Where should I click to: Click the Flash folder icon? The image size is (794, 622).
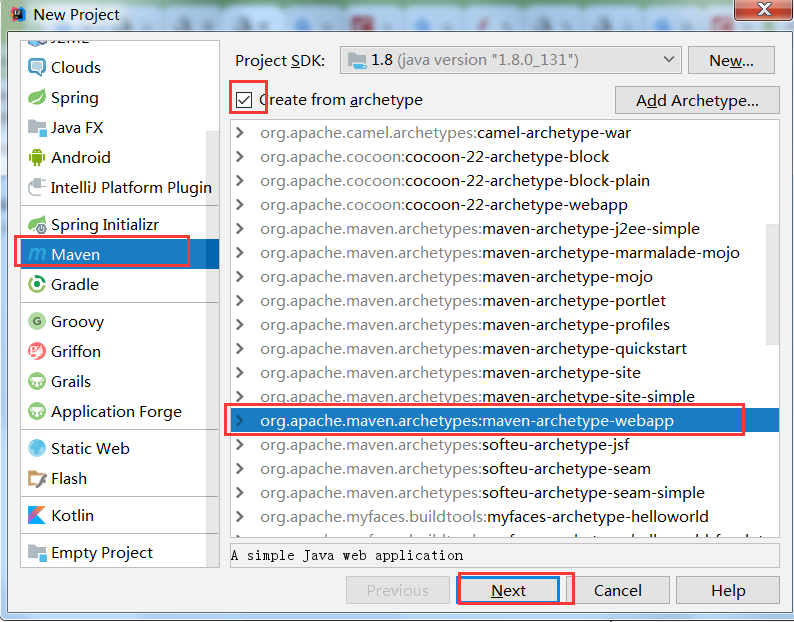(x=36, y=479)
